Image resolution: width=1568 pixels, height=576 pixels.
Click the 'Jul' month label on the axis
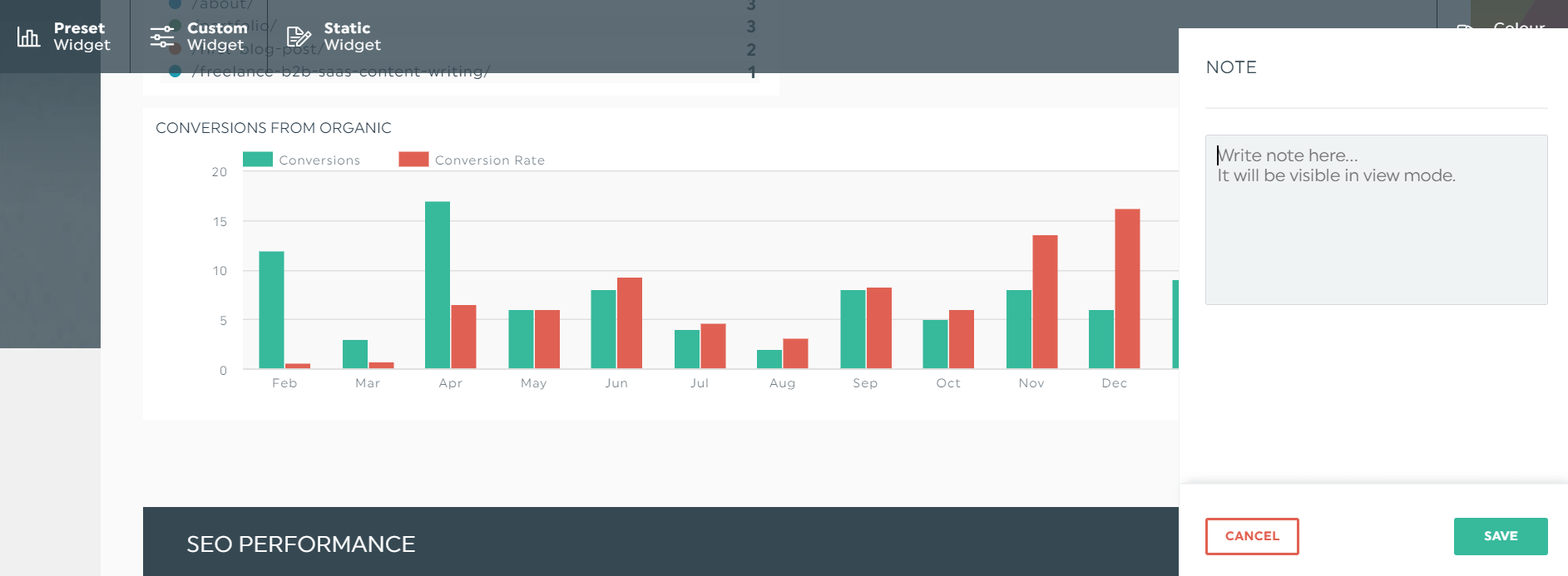(x=700, y=383)
